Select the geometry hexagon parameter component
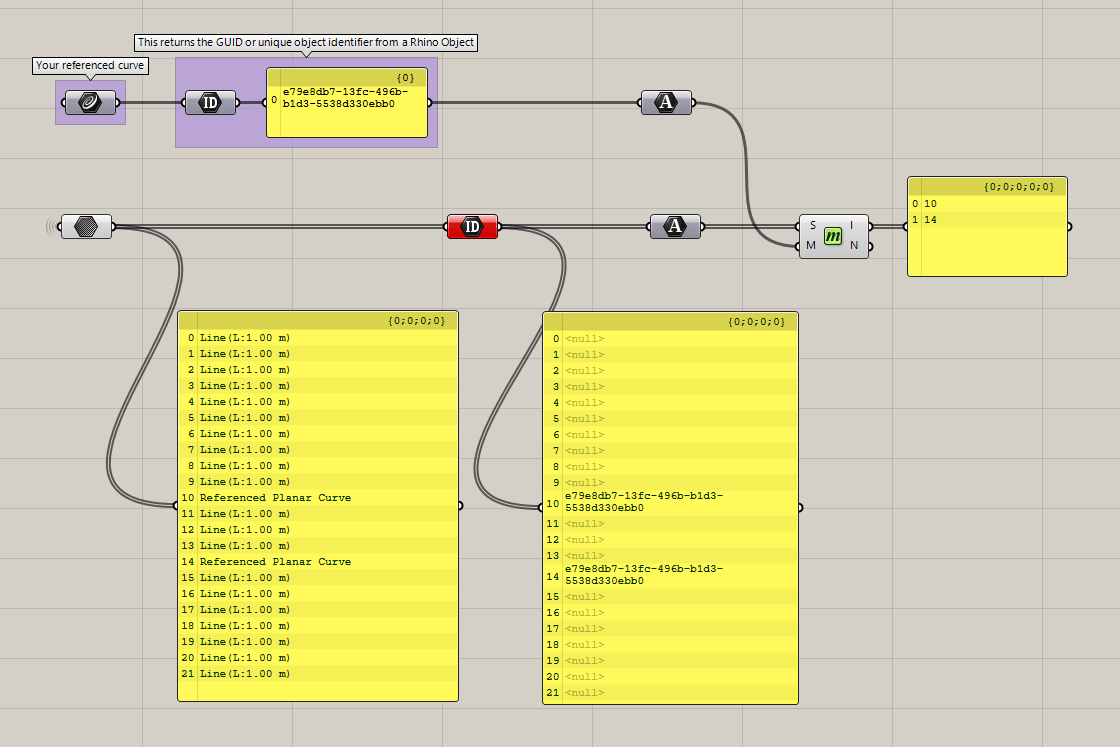1120x747 pixels. tap(86, 226)
